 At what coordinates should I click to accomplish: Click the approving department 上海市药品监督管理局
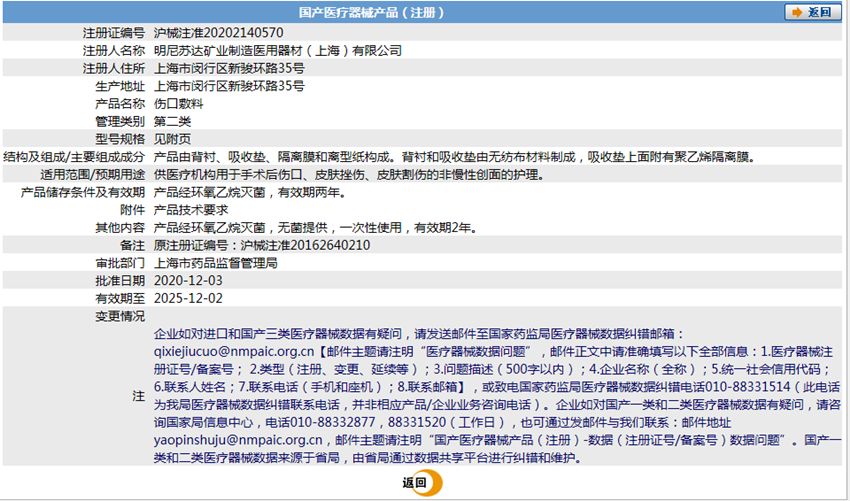coord(216,263)
